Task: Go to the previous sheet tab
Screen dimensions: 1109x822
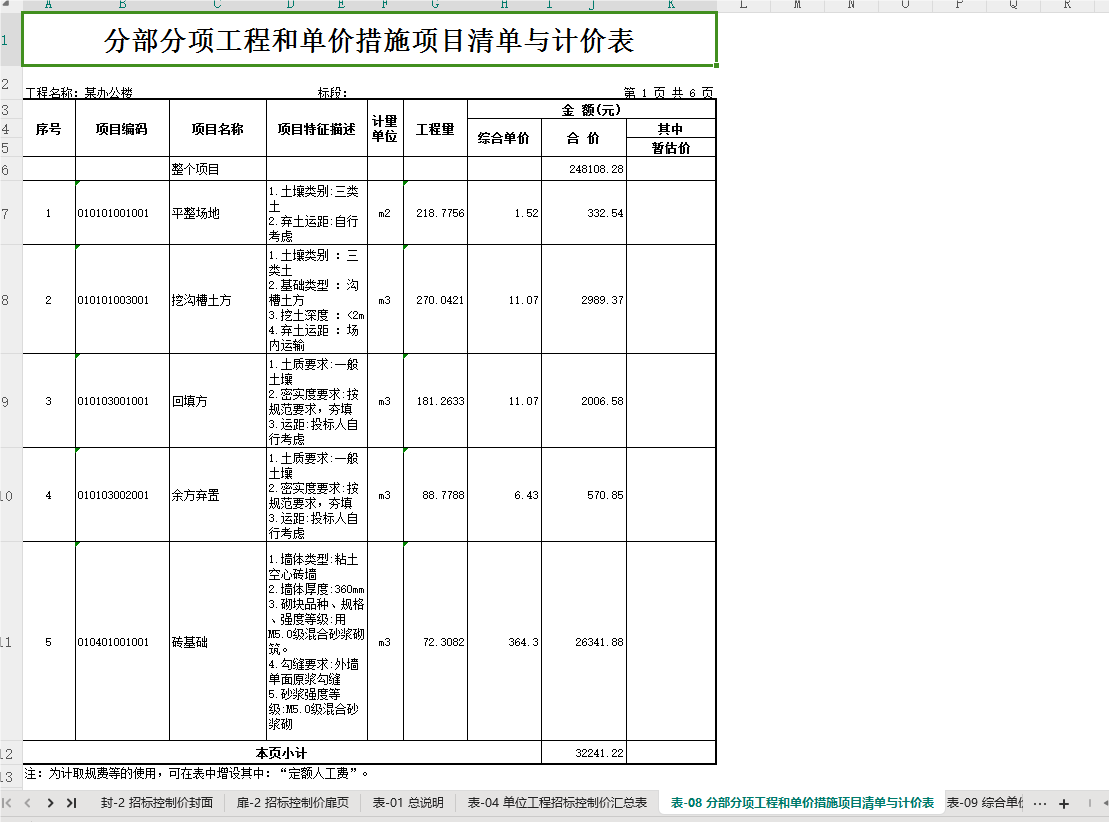Action: (x=28, y=803)
